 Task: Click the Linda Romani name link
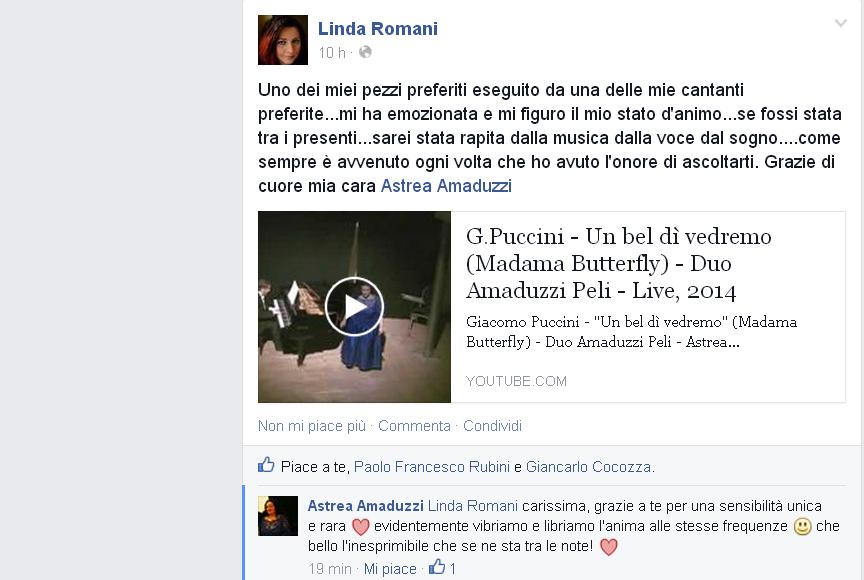377,29
